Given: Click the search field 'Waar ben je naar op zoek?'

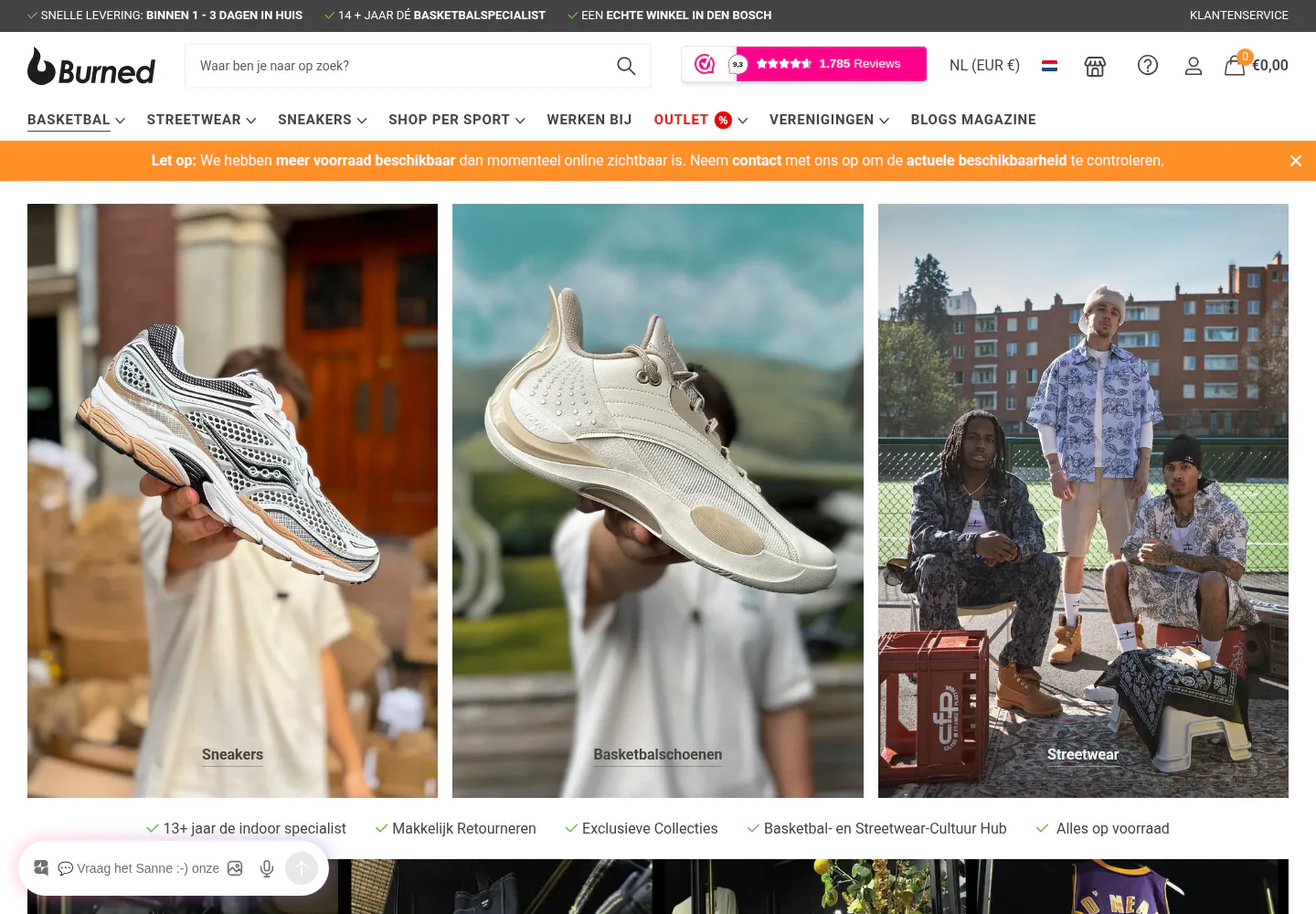Looking at the screenshot, I should (402, 66).
